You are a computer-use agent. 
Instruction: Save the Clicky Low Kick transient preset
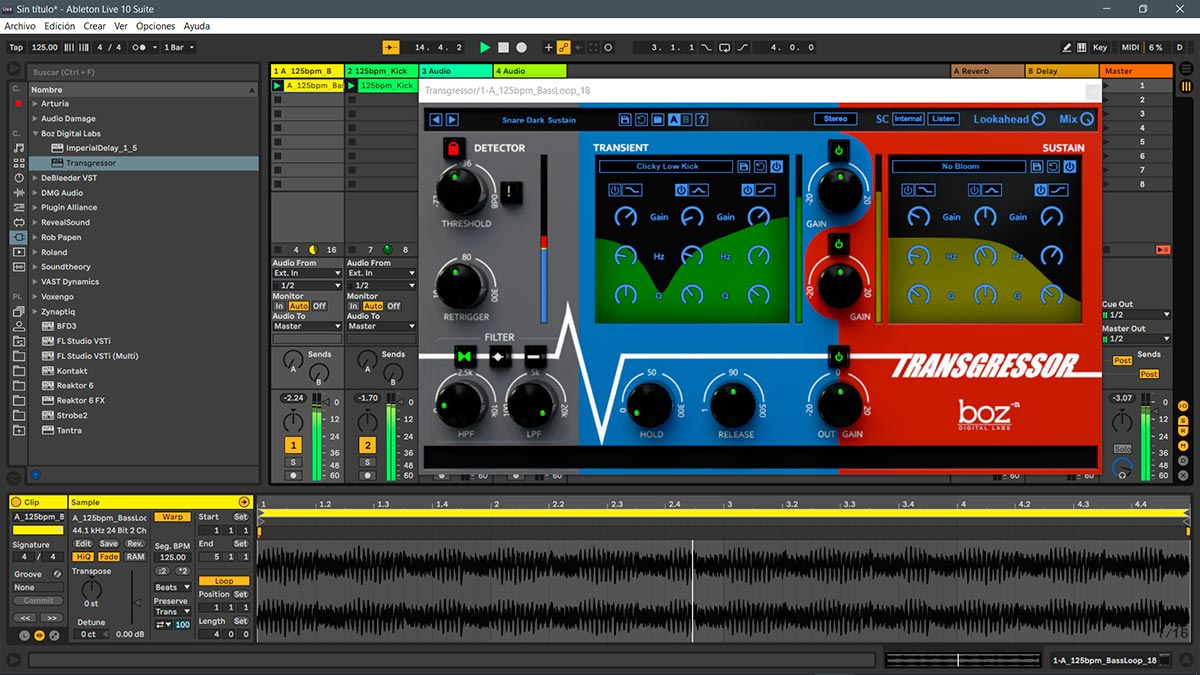click(x=743, y=166)
